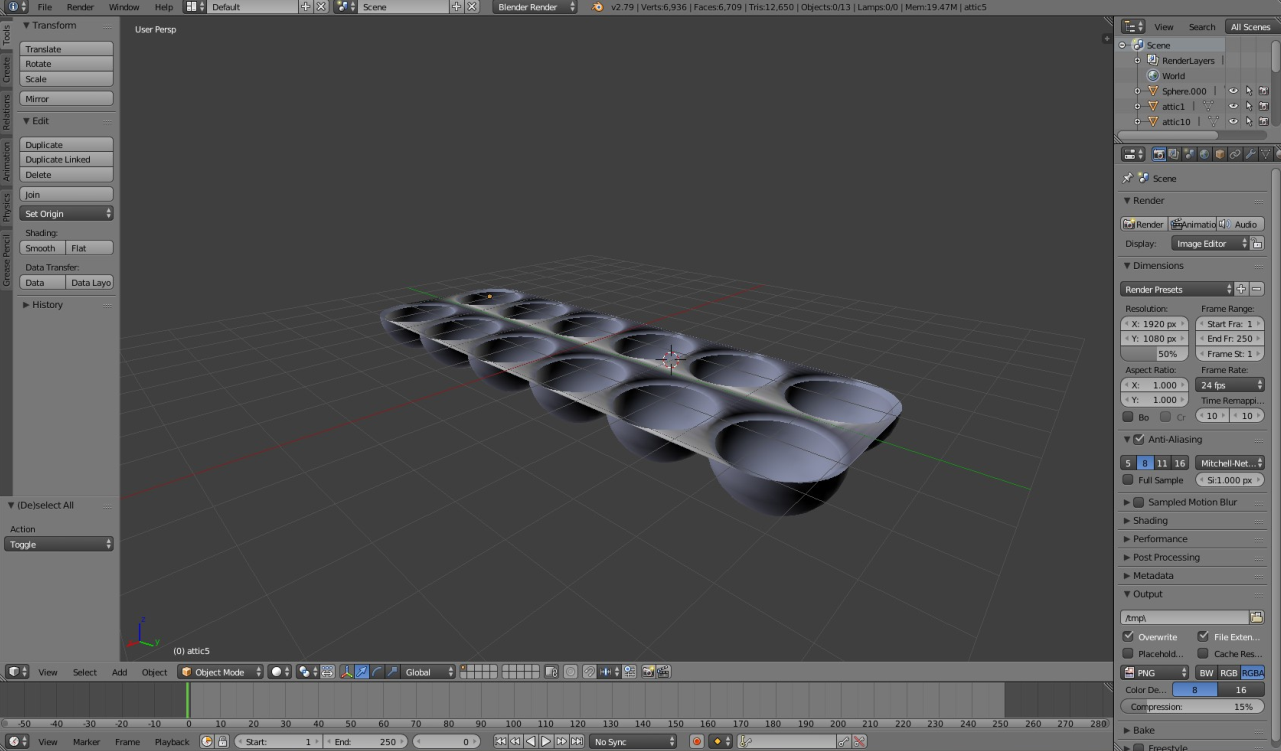Uncheck the File Extensions option
This screenshot has width=1281, height=751.
coord(1203,636)
